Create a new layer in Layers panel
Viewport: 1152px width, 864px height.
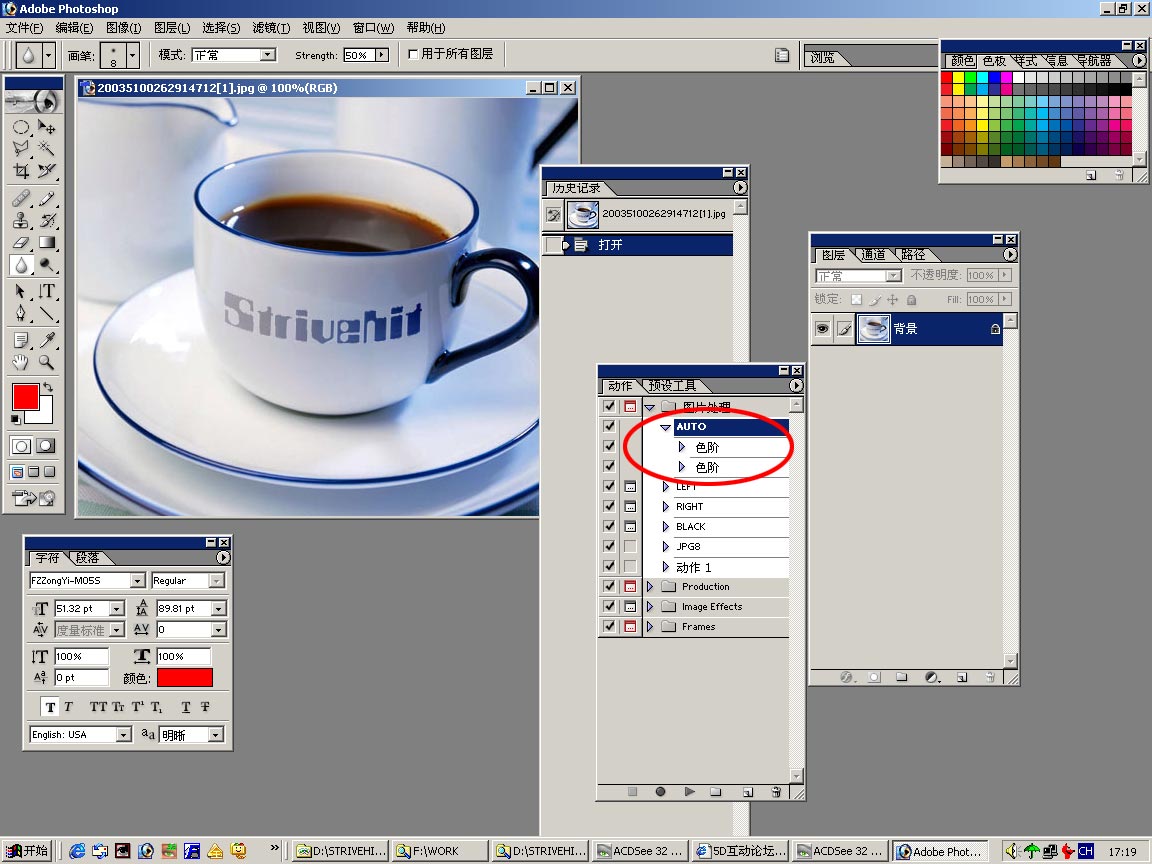pyautogui.click(x=962, y=677)
